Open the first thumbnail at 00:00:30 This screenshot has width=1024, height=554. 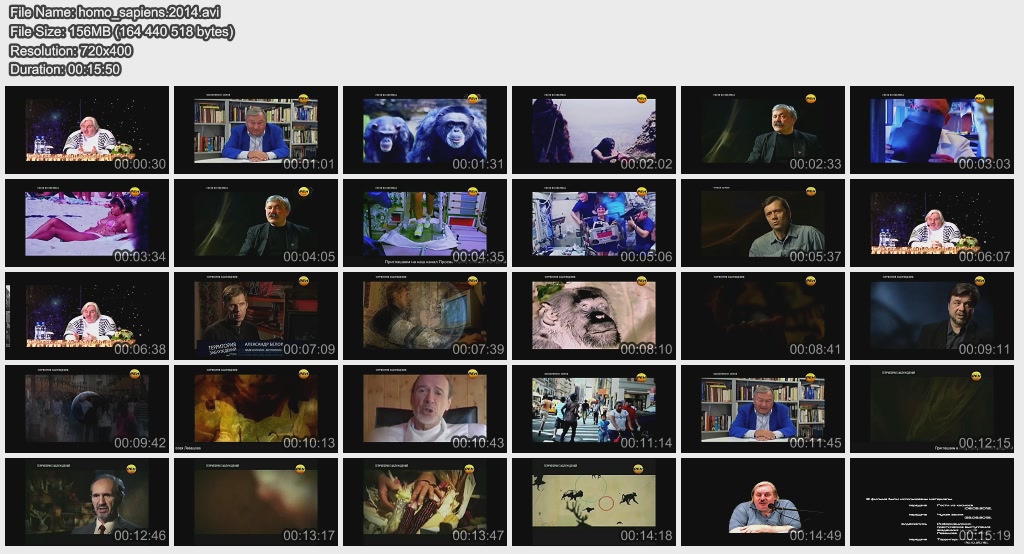tap(87, 130)
